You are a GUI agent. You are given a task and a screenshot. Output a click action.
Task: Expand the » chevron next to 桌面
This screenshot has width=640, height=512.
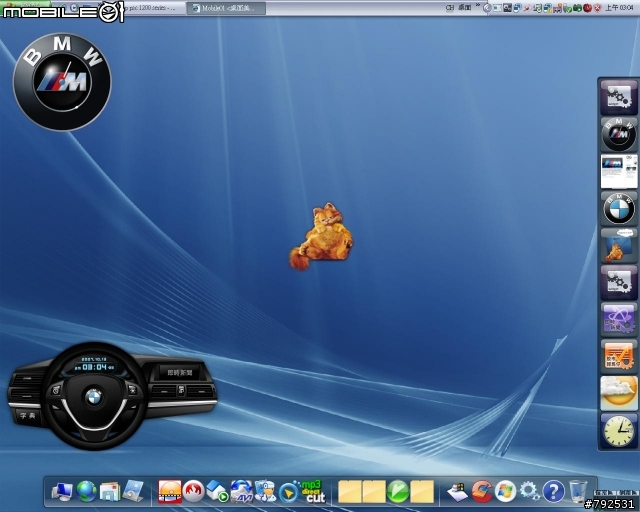[478, 6]
